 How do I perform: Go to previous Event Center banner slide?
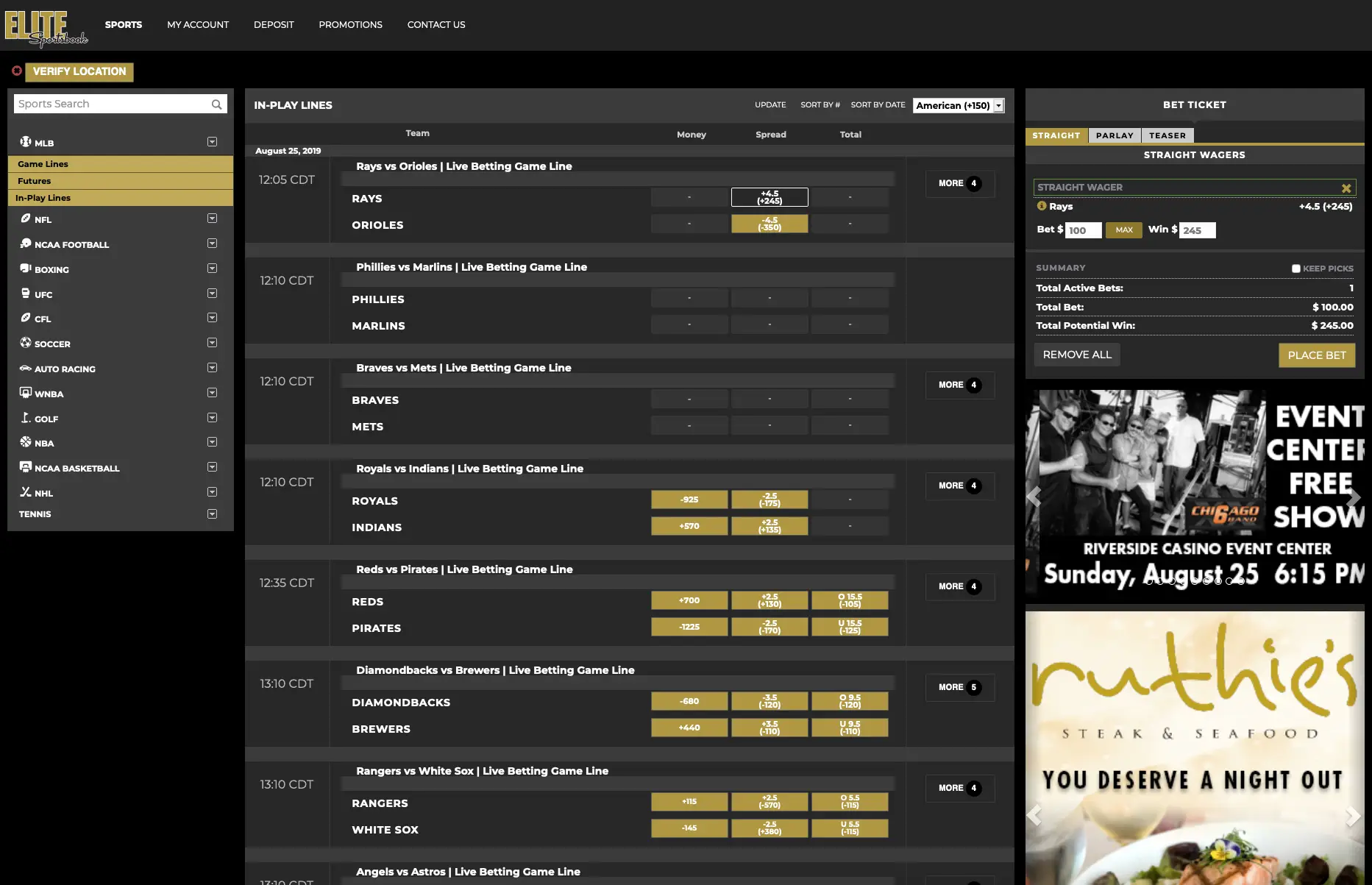(1034, 497)
